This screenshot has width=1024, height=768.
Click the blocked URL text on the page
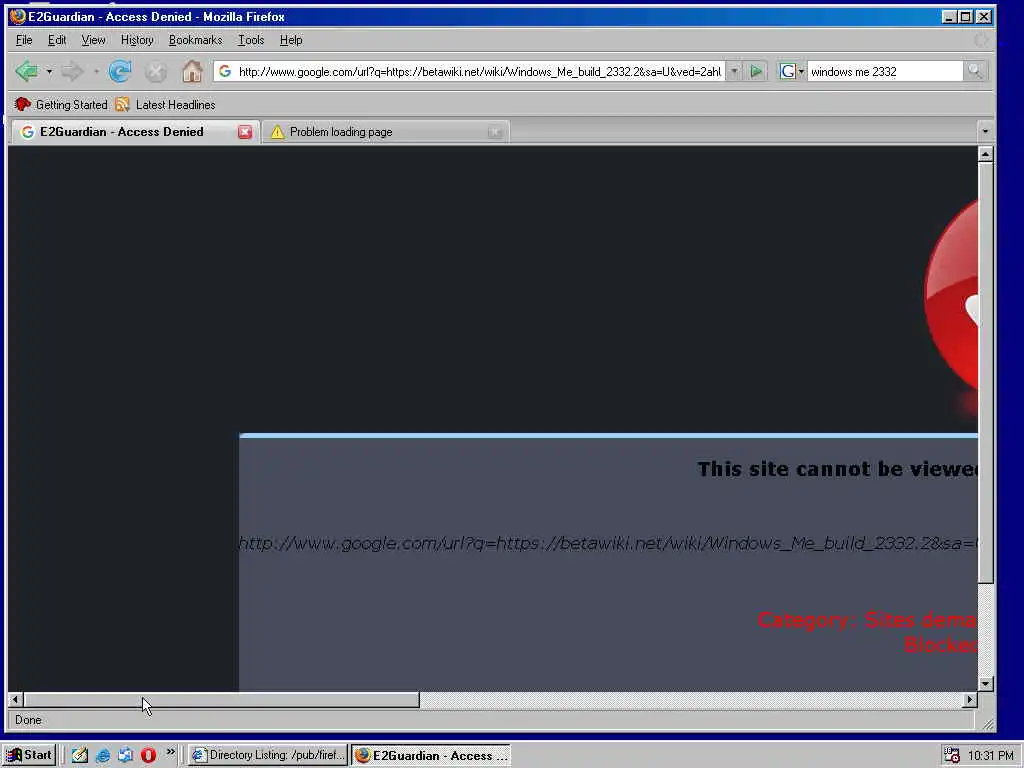(x=608, y=543)
